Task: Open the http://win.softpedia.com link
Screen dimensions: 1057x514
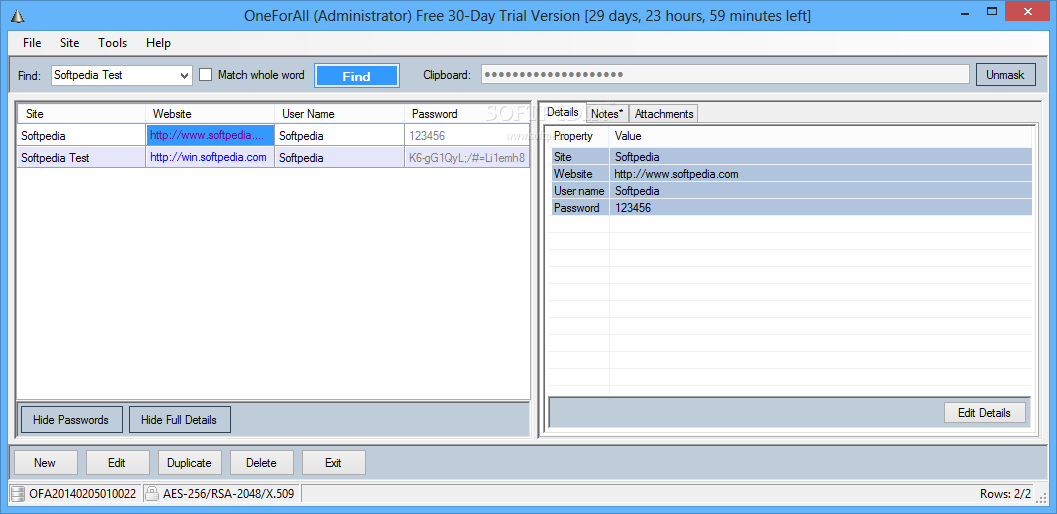Action: pos(208,157)
